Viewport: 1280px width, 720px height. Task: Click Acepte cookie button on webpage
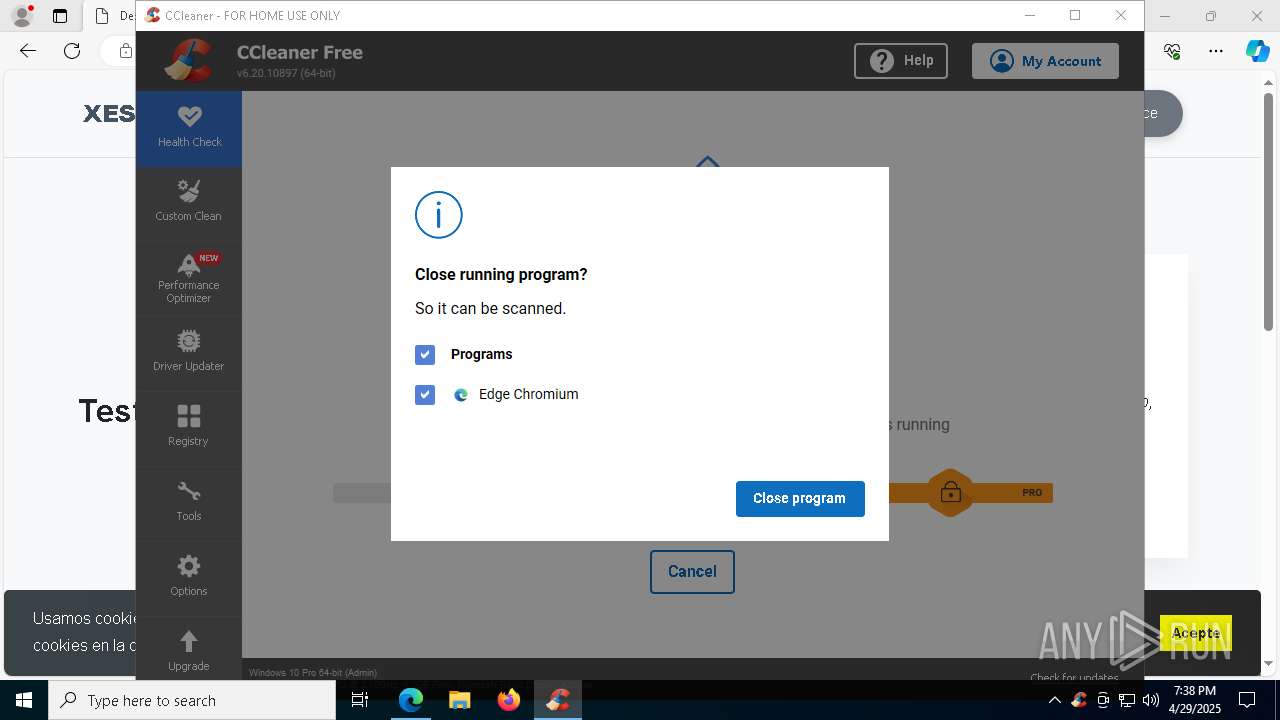click(x=1196, y=633)
